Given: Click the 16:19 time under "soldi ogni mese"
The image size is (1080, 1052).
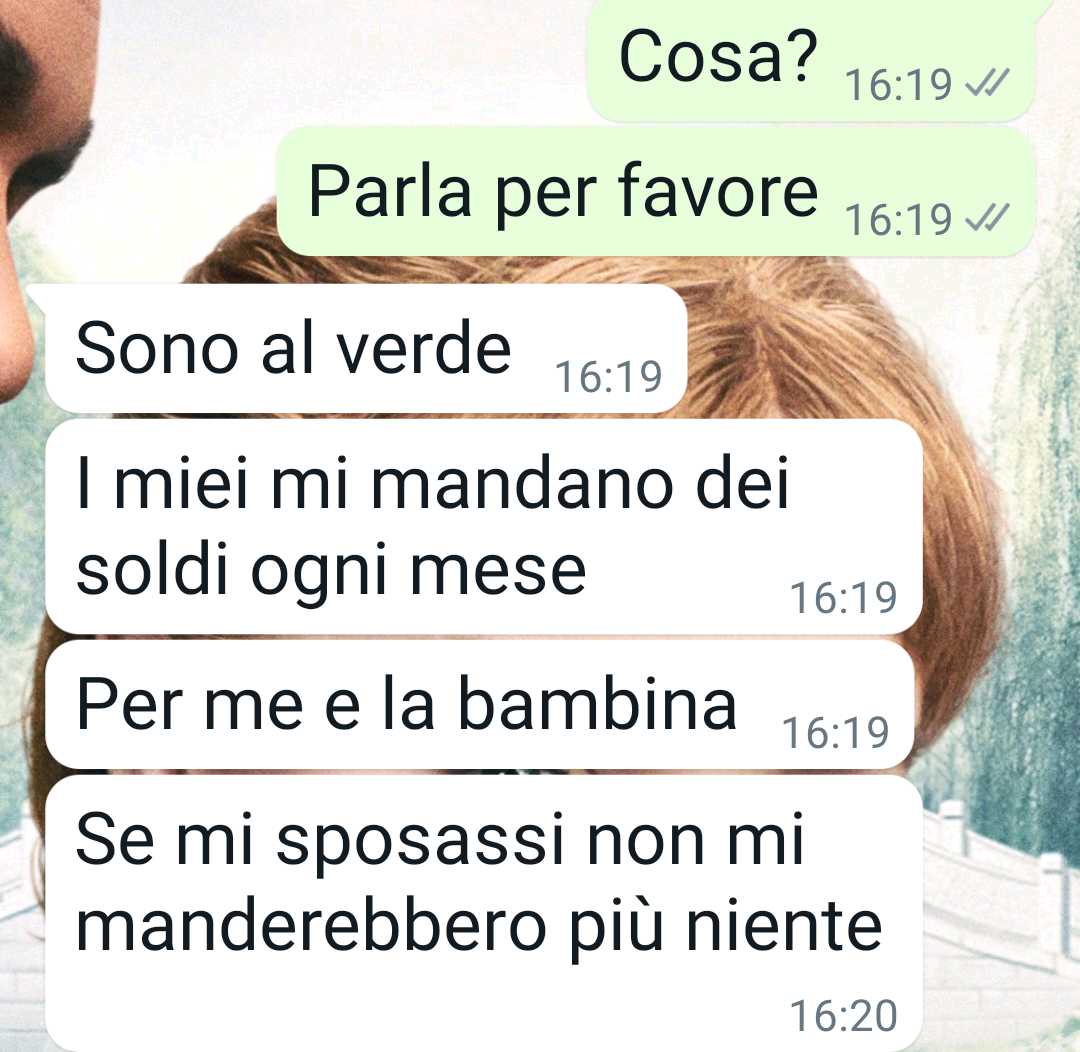Looking at the screenshot, I should [x=843, y=597].
